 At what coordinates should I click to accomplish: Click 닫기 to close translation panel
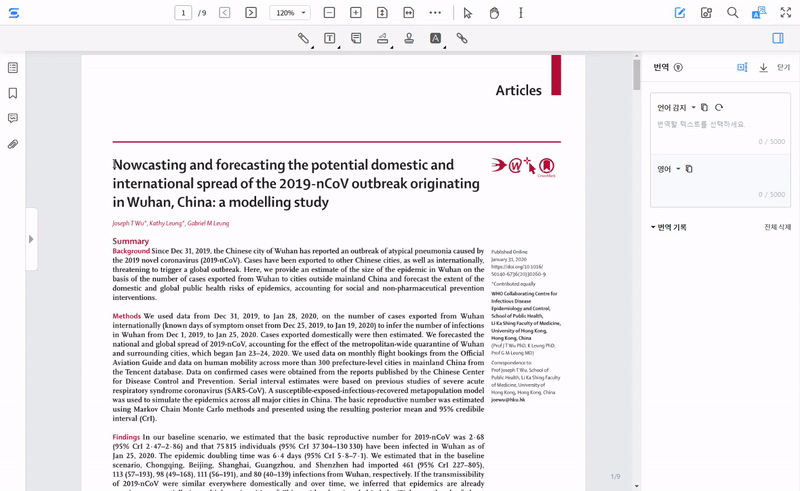pyautogui.click(x=784, y=67)
